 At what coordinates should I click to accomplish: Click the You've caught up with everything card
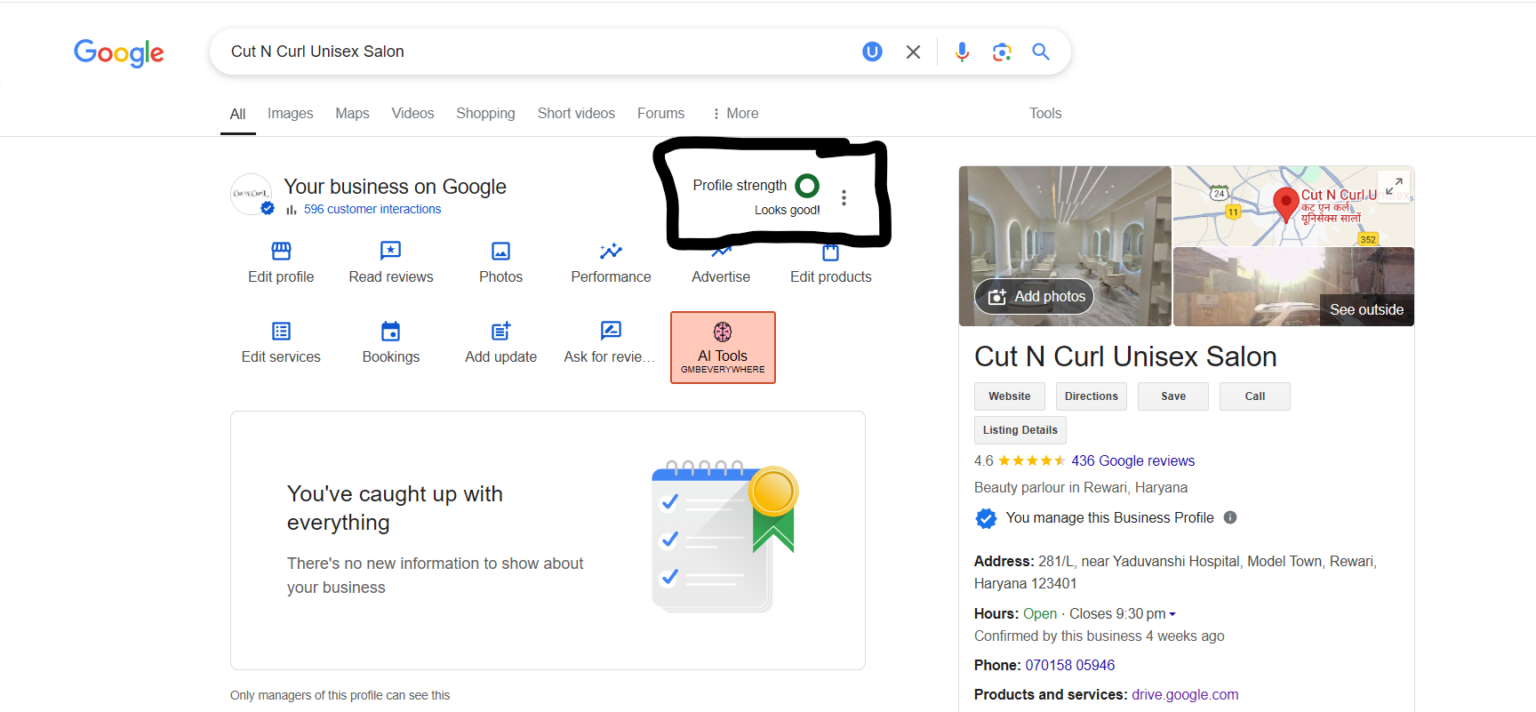click(x=548, y=540)
